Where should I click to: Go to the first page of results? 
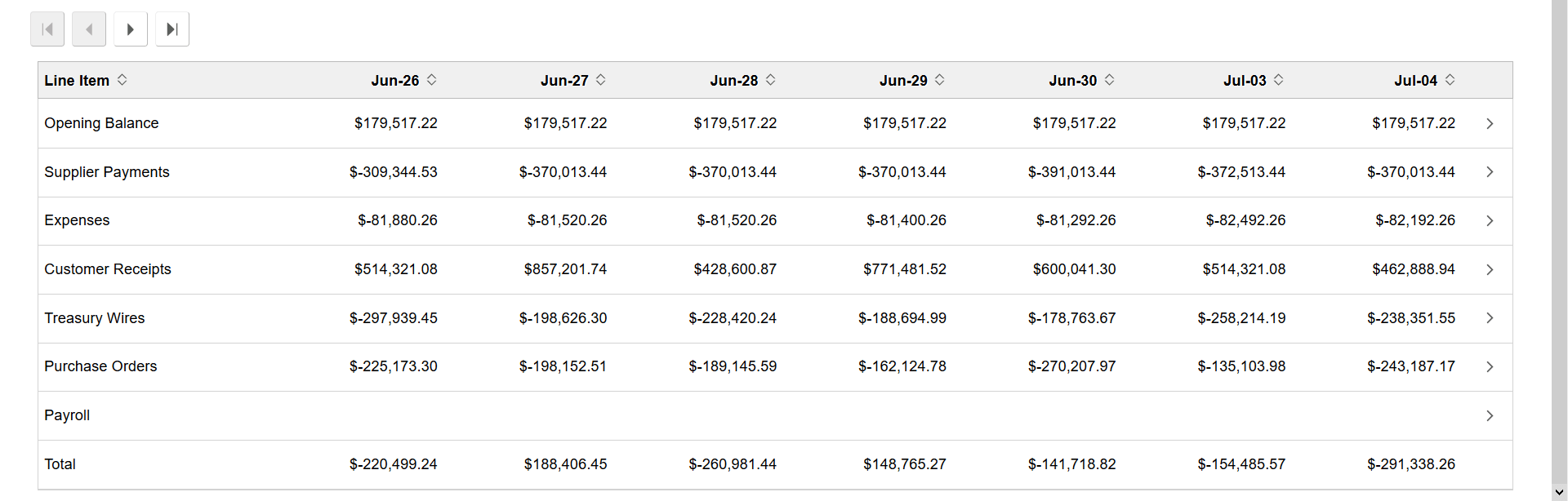47,29
